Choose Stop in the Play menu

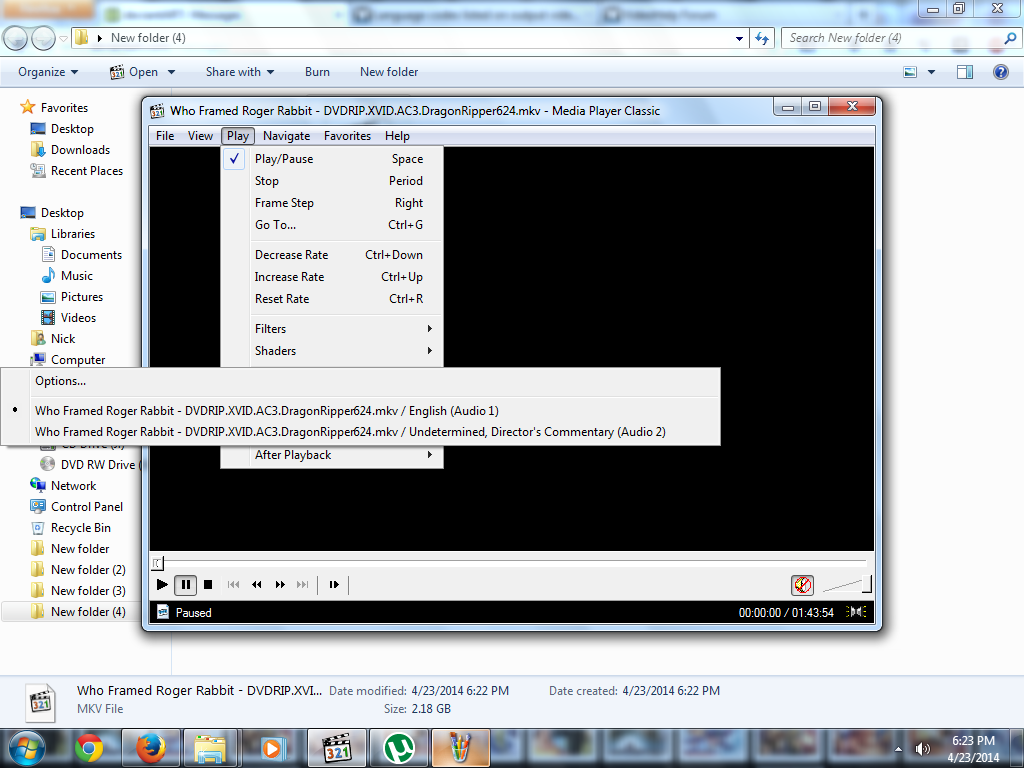click(333, 181)
